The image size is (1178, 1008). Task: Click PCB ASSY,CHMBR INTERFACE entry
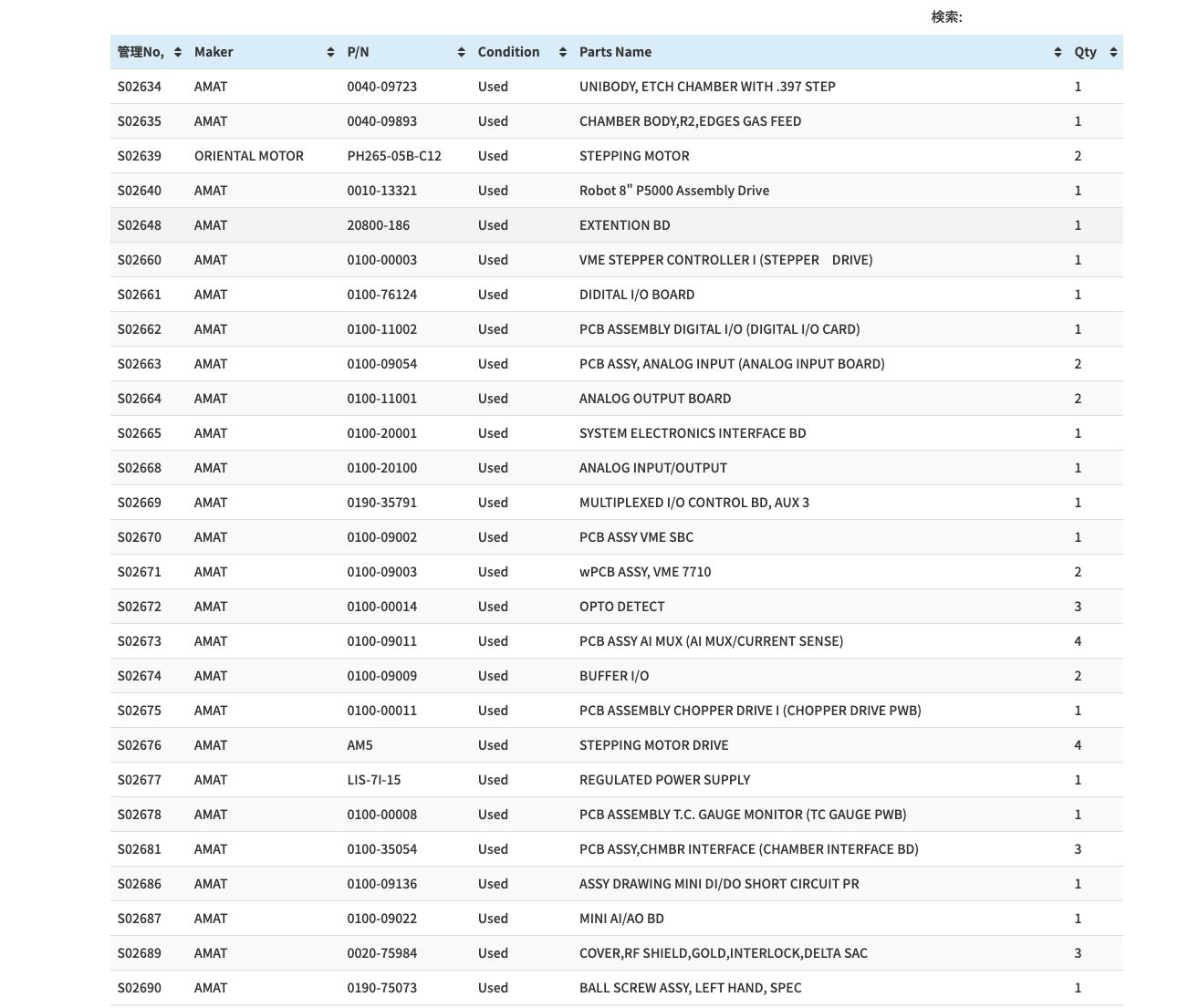[x=749, y=849]
